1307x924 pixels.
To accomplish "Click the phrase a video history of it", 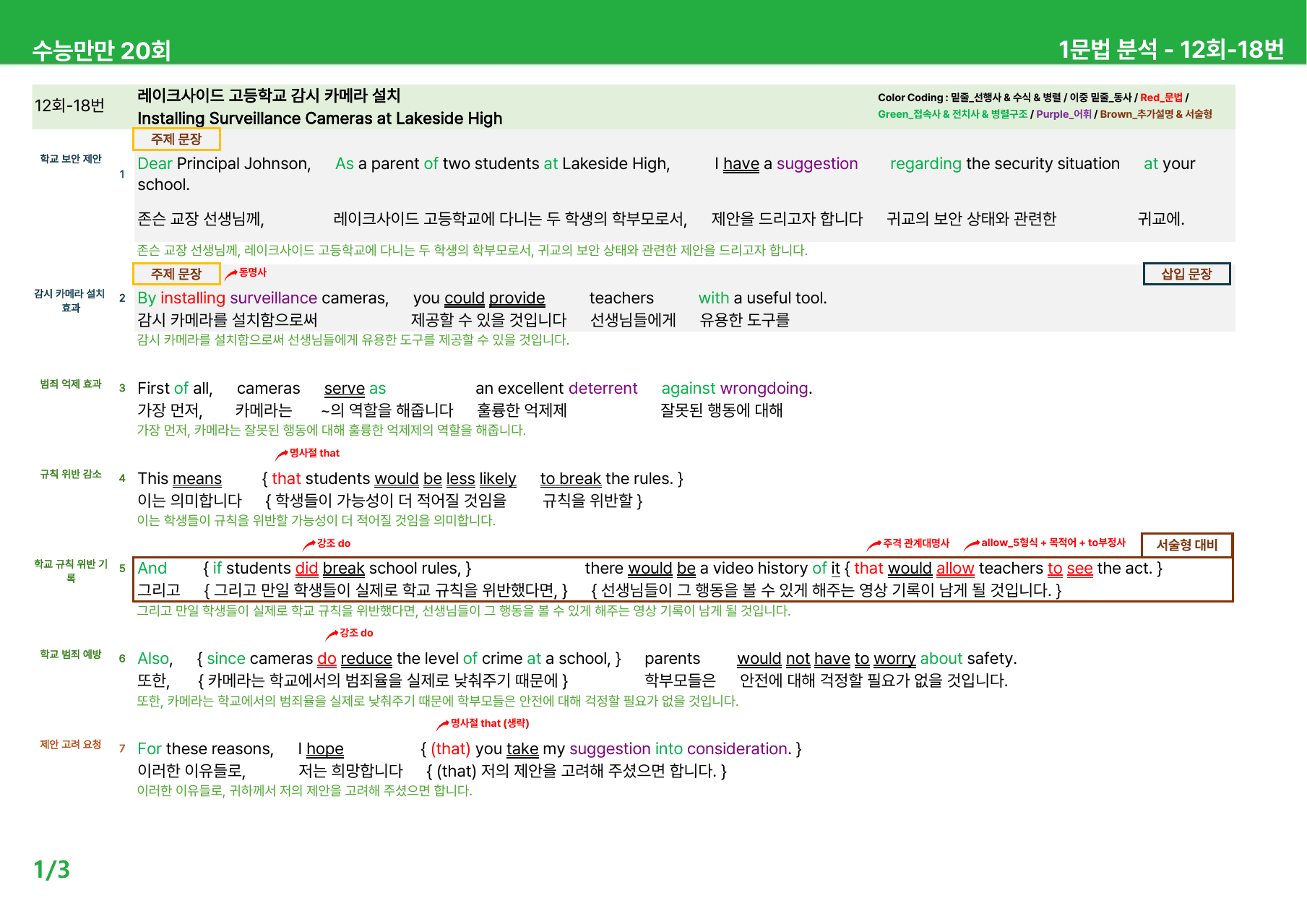I will pos(770,569).
